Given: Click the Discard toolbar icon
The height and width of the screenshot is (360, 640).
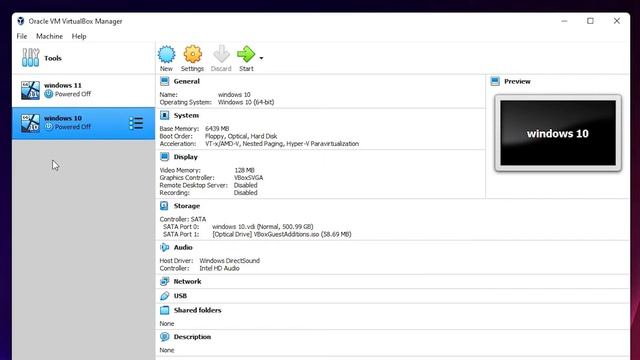Looking at the screenshot, I should [221, 54].
